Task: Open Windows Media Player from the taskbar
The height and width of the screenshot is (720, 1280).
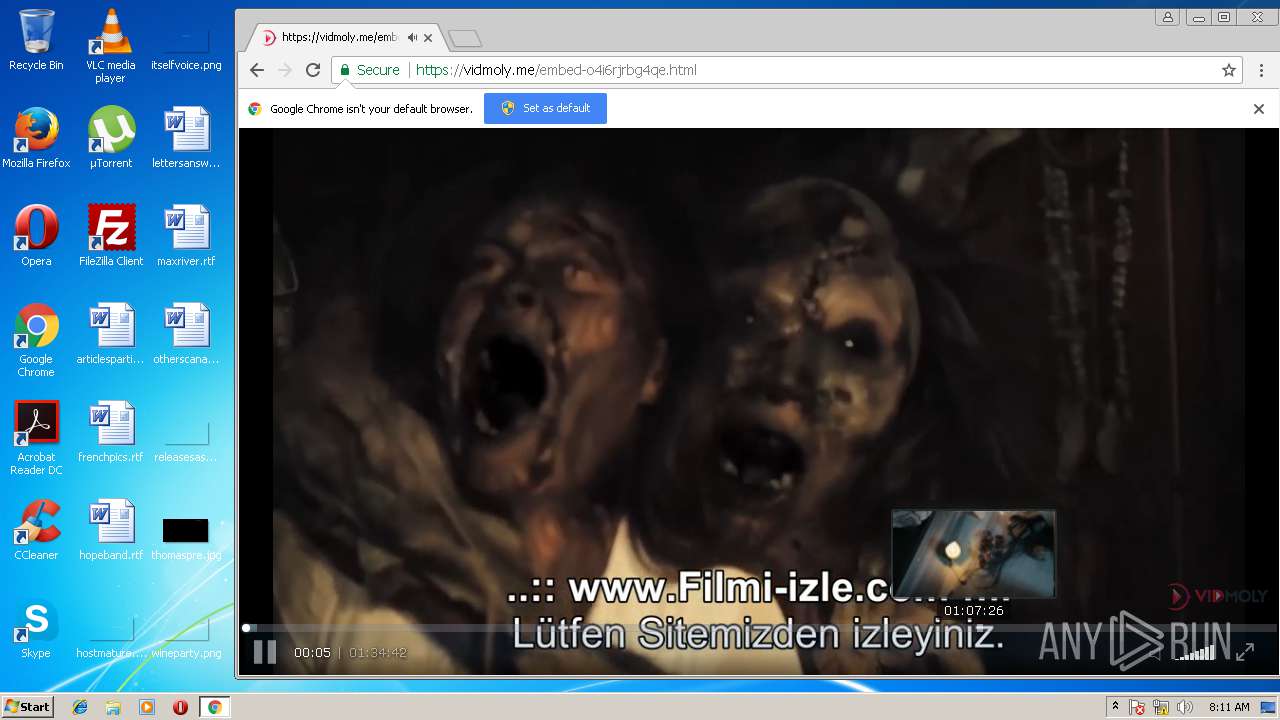Action: pyautogui.click(x=147, y=707)
